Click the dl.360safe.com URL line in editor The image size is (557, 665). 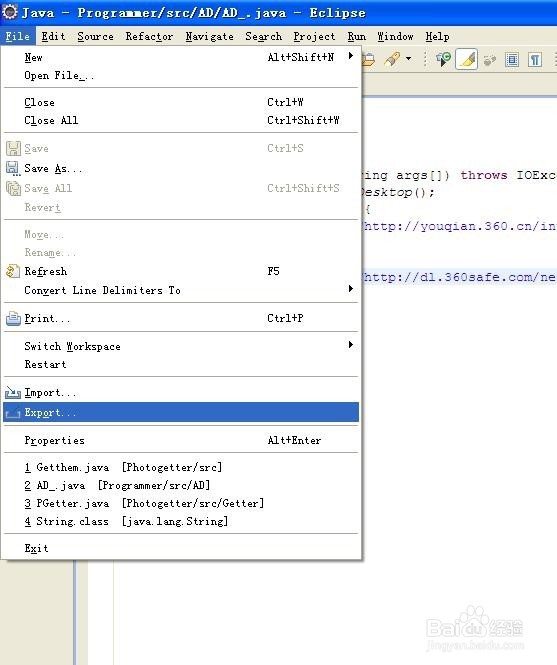pyautogui.click(x=460, y=277)
